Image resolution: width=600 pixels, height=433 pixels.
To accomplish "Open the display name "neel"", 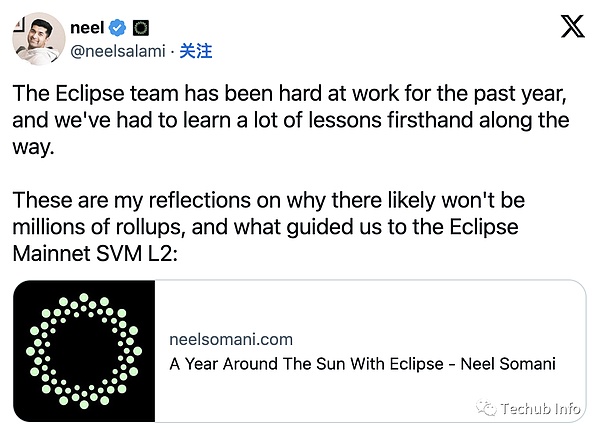I will point(87,27).
